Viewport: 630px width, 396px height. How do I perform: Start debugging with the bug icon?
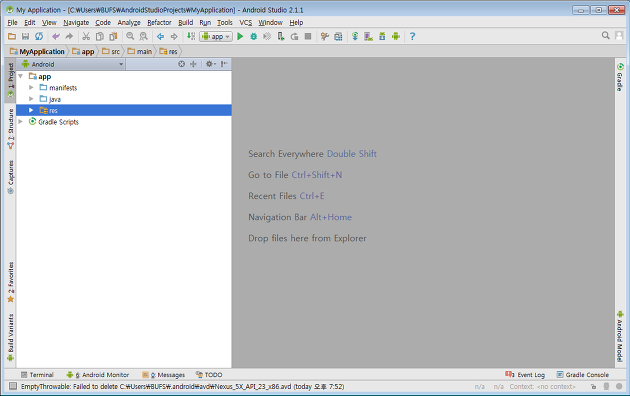254,37
